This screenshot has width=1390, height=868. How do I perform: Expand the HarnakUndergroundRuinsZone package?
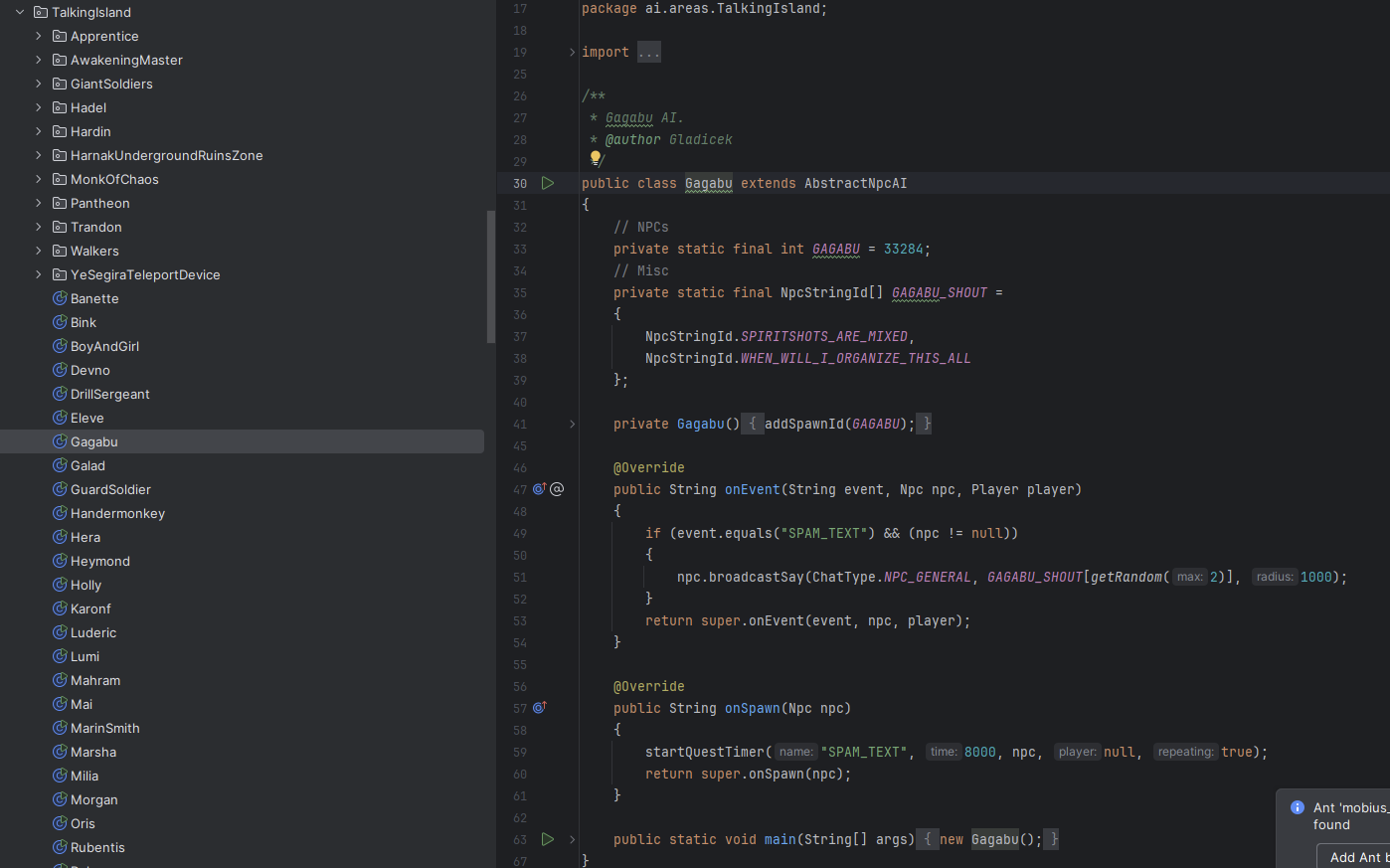click(39, 155)
